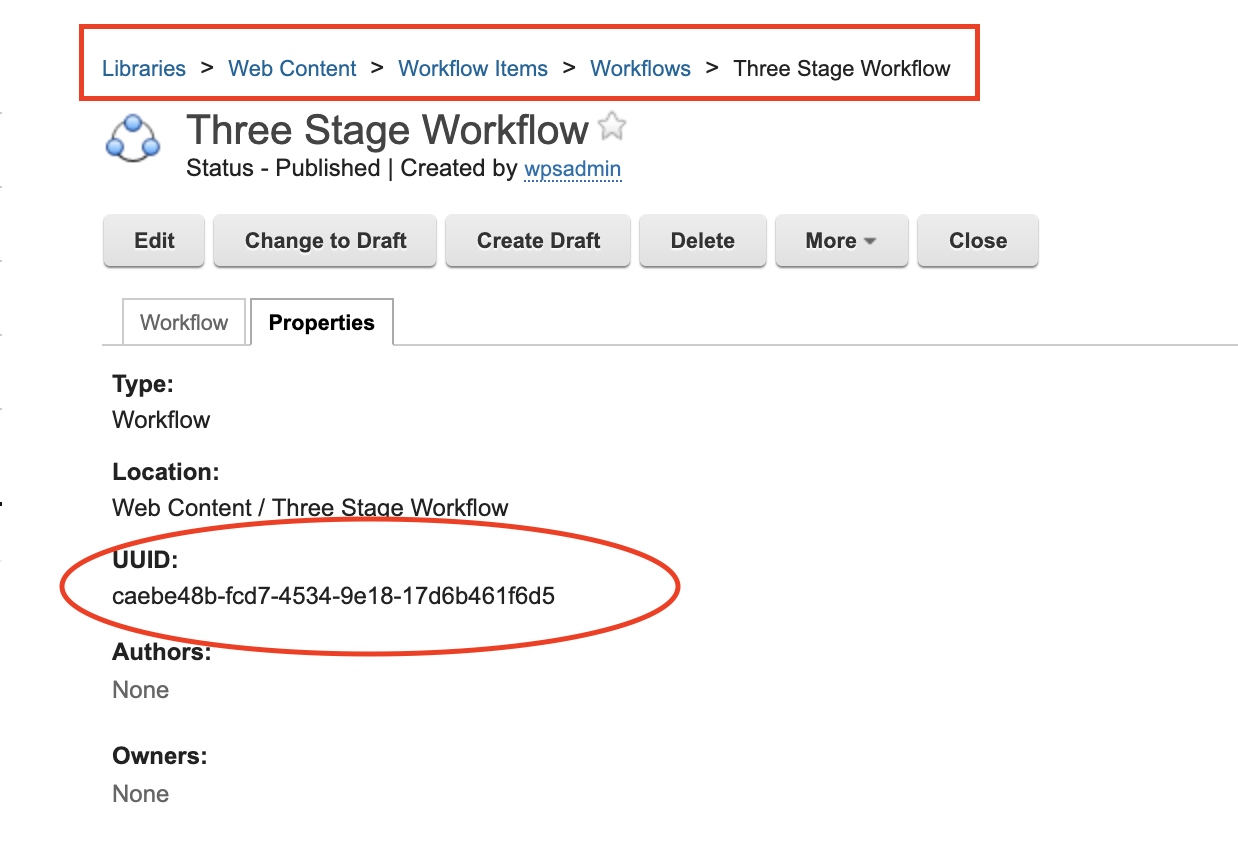The height and width of the screenshot is (852, 1238).
Task: Close the workflow item view
Action: 977,241
